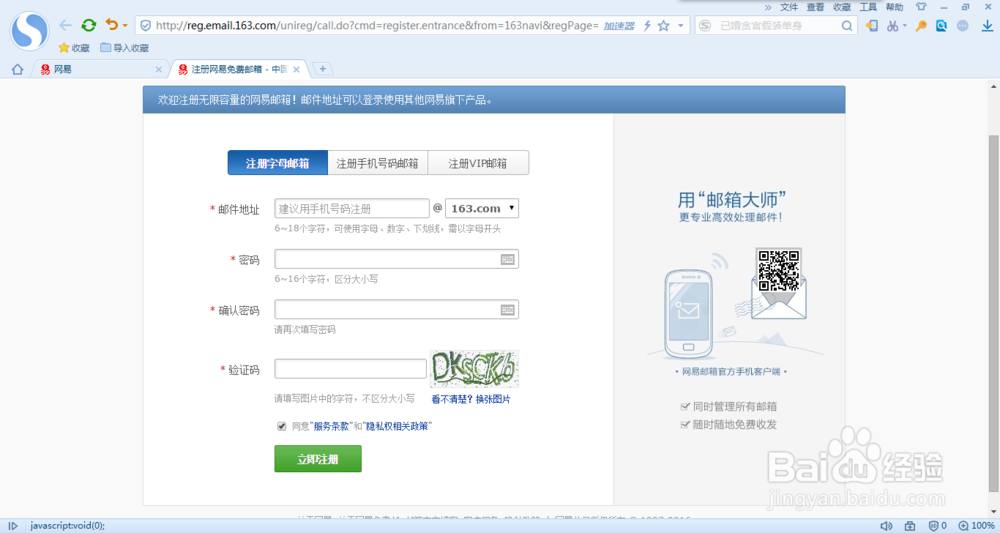
Task: Click the 100% zoom control
Action: tap(976, 525)
